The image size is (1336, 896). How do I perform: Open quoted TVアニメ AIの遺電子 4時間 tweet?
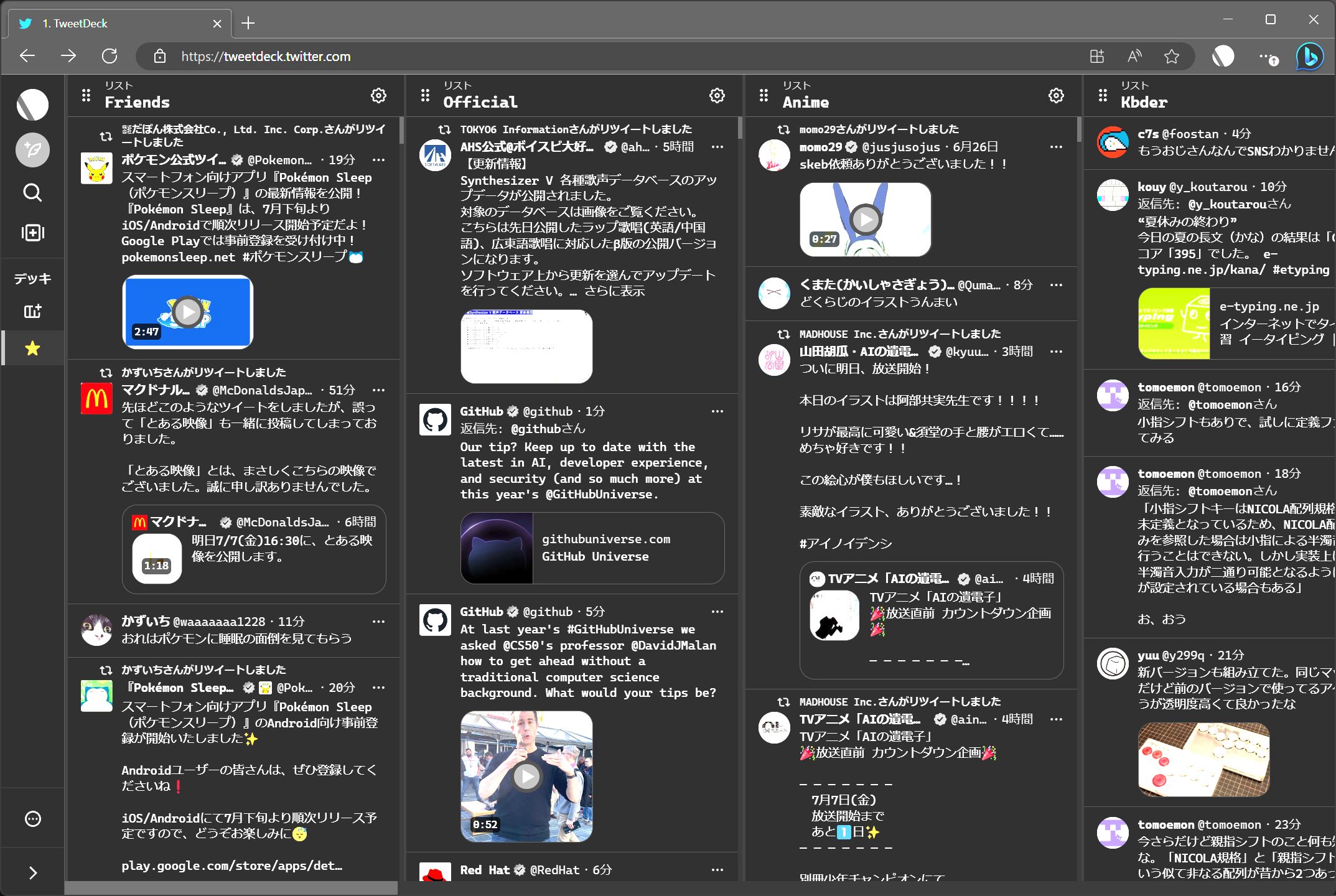pyautogui.click(x=932, y=620)
